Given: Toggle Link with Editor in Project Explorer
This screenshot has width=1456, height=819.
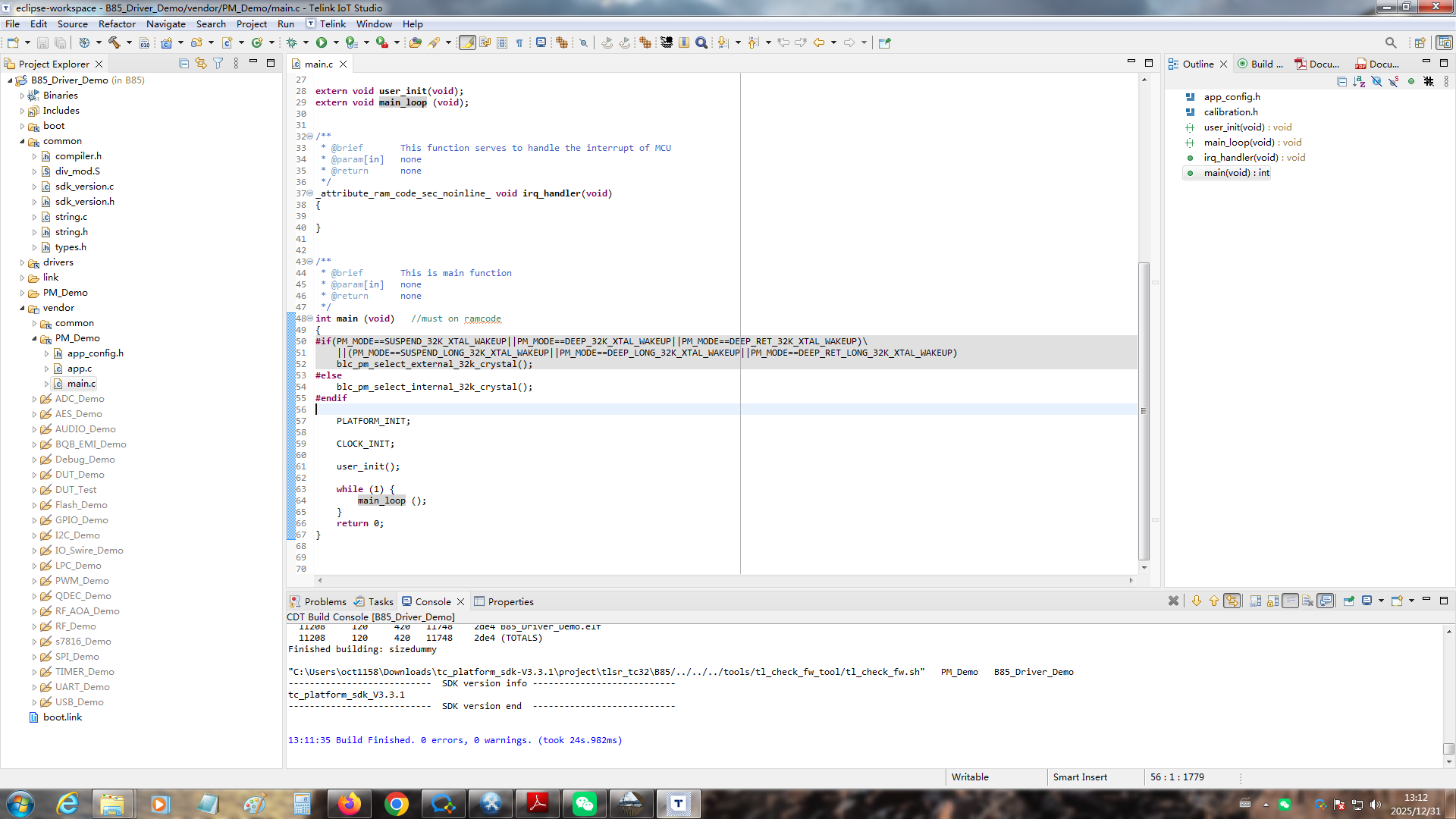Looking at the screenshot, I should (201, 64).
